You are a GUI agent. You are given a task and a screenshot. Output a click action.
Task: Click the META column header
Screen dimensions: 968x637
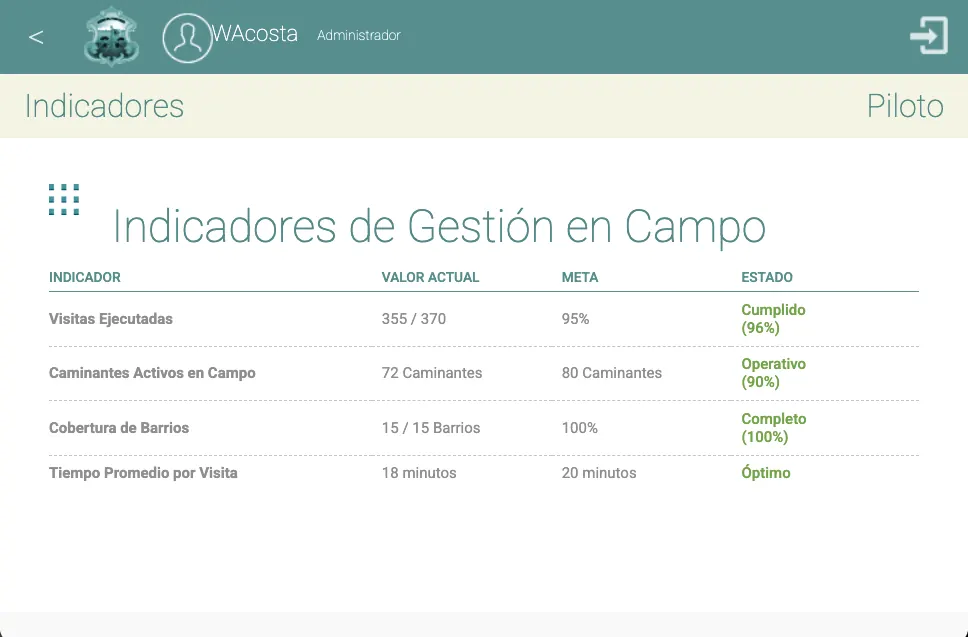pos(580,277)
